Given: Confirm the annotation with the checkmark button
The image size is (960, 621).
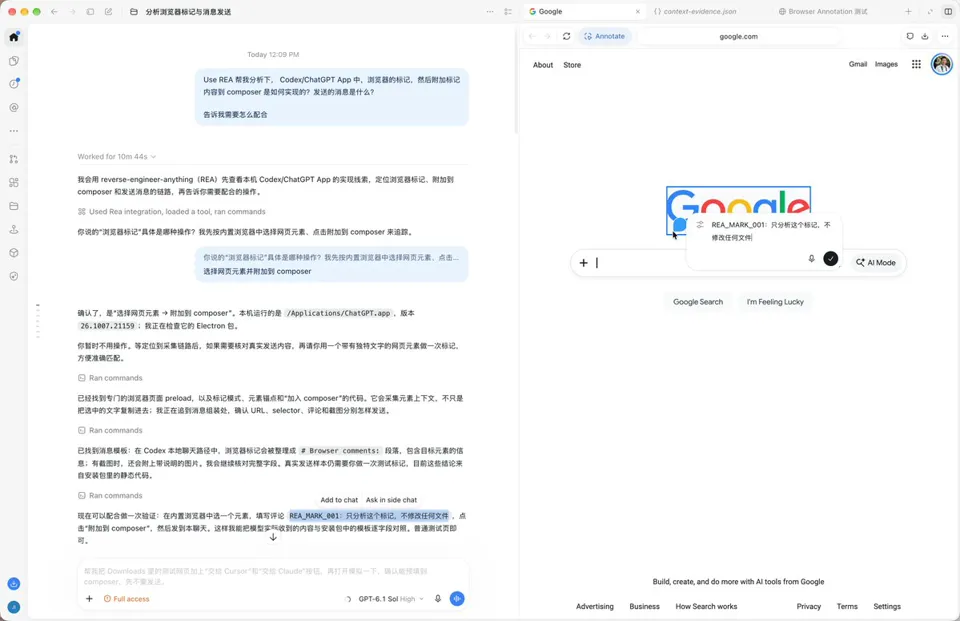Looking at the screenshot, I should [830, 258].
